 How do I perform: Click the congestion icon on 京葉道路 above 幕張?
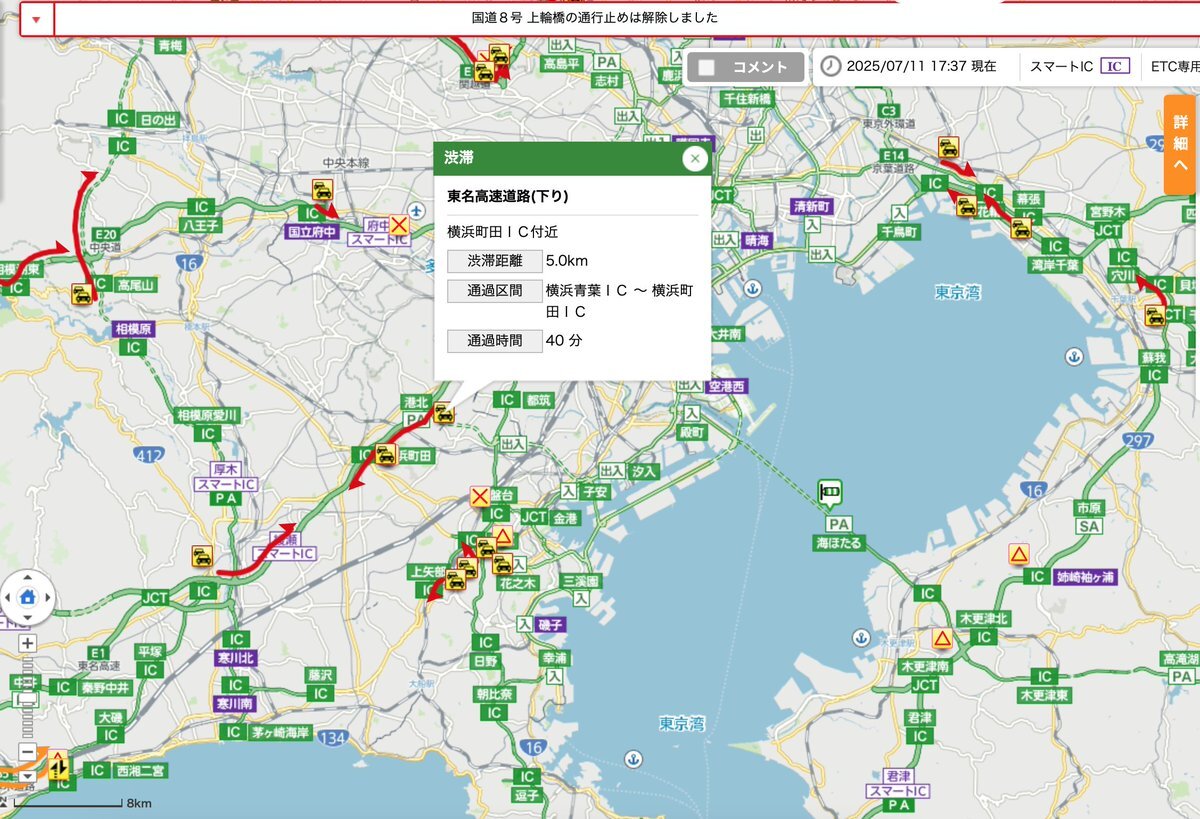[948, 147]
